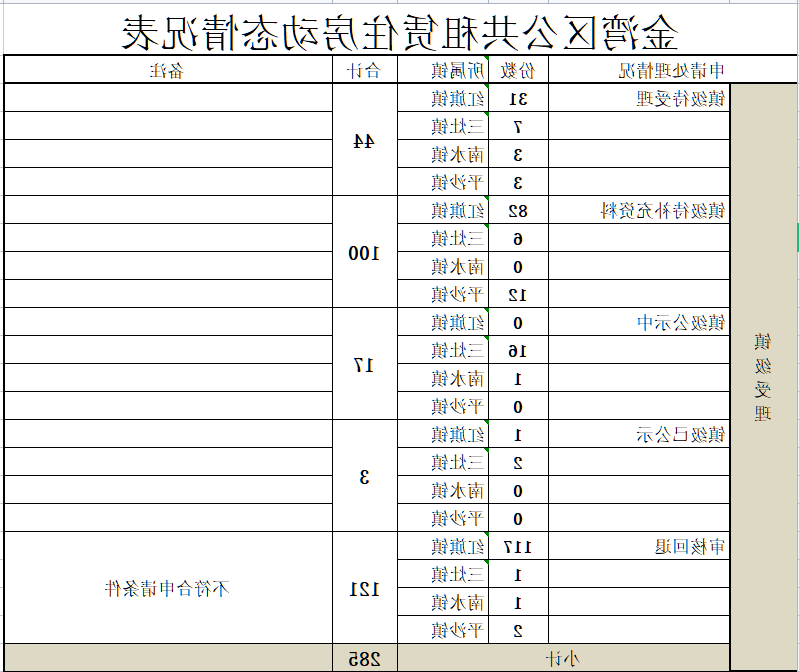Select the 镇级已公示 合计 cell showing 3
The width and height of the screenshot is (799, 672).
tap(365, 476)
